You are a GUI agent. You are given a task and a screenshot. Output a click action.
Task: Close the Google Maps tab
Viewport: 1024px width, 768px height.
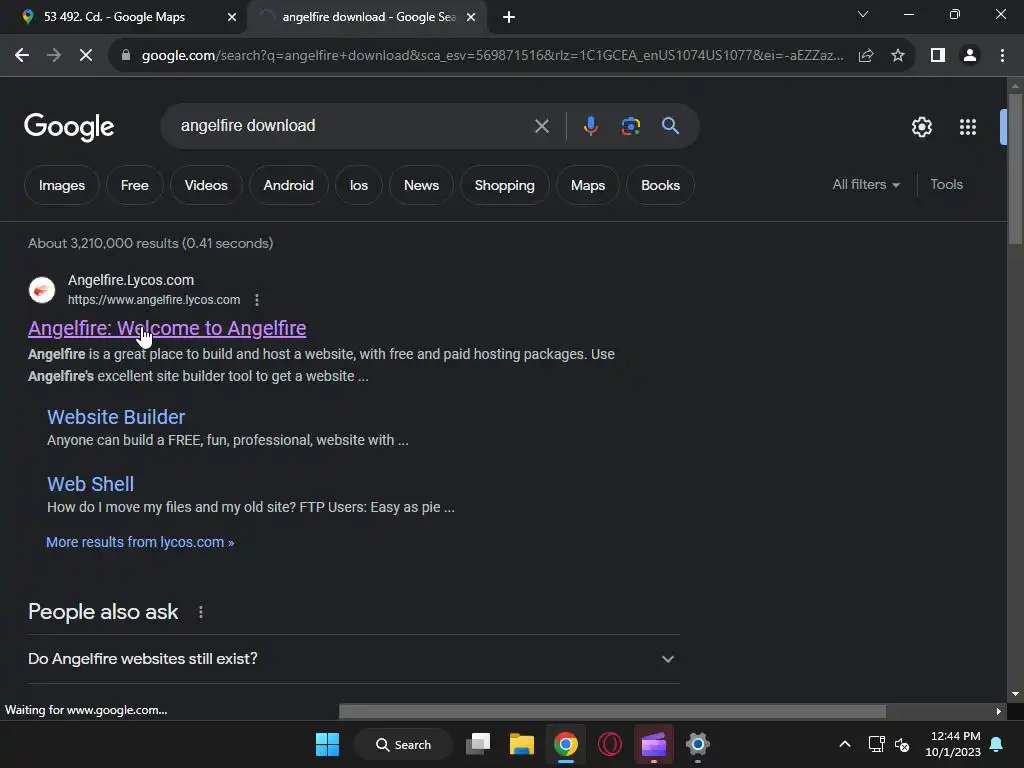coord(231,17)
